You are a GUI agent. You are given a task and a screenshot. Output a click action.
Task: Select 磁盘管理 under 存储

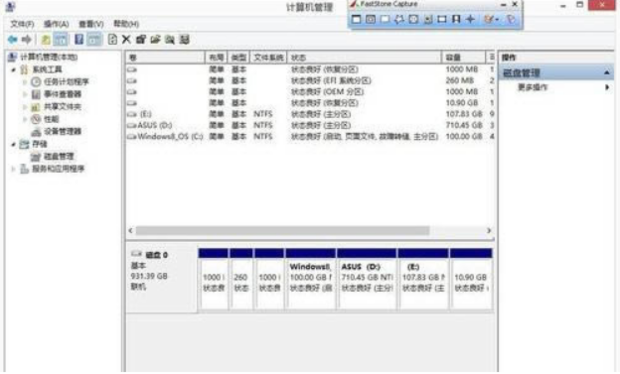click(59, 157)
